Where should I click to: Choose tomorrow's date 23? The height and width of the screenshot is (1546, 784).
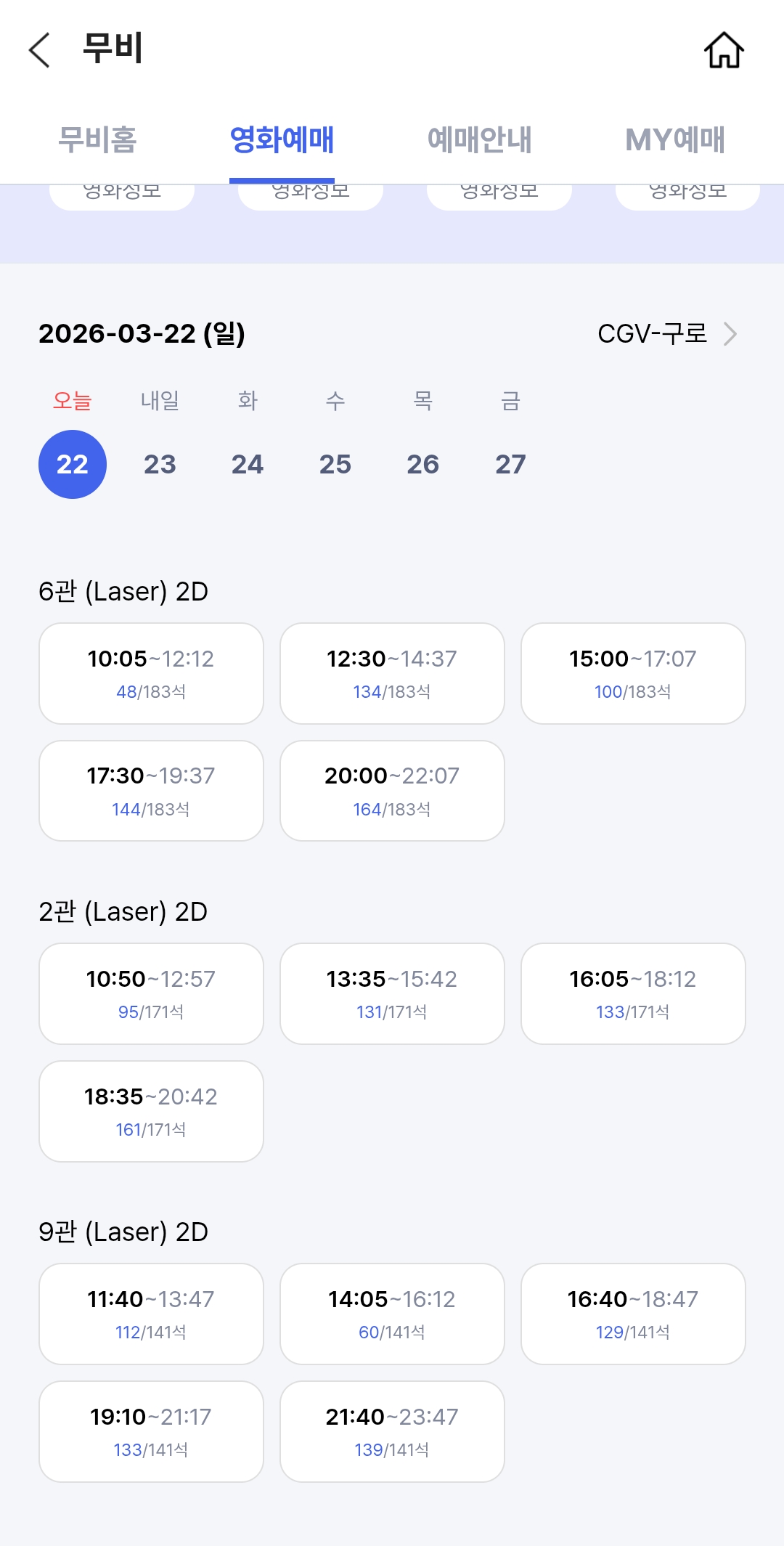160,464
